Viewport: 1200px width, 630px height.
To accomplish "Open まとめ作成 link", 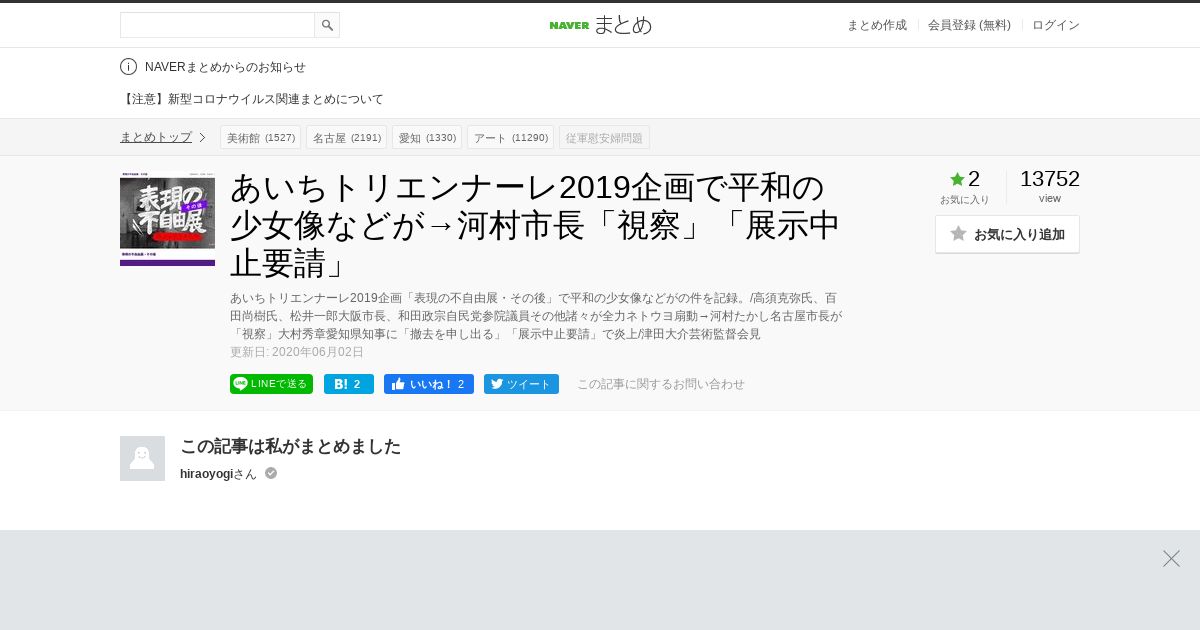I will (x=877, y=25).
